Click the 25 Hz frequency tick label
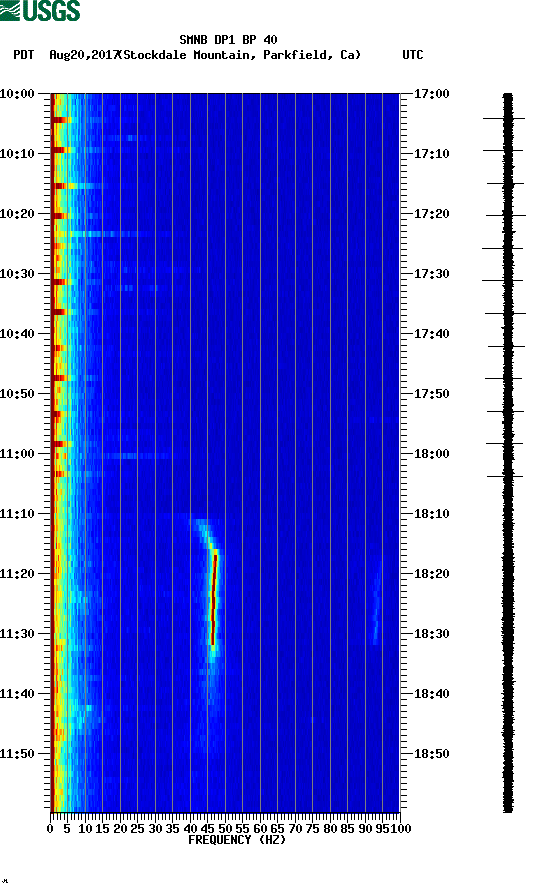The image size is (552, 892). [x=137, y=829]
